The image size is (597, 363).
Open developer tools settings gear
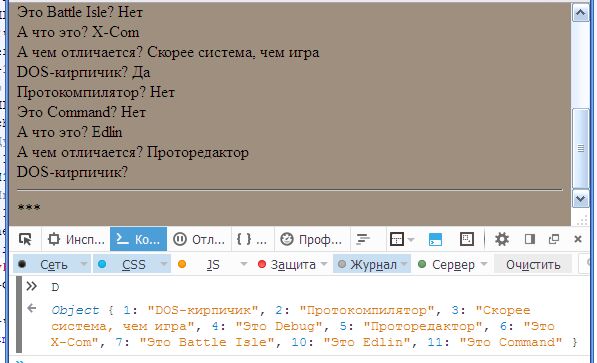[501, 239]
